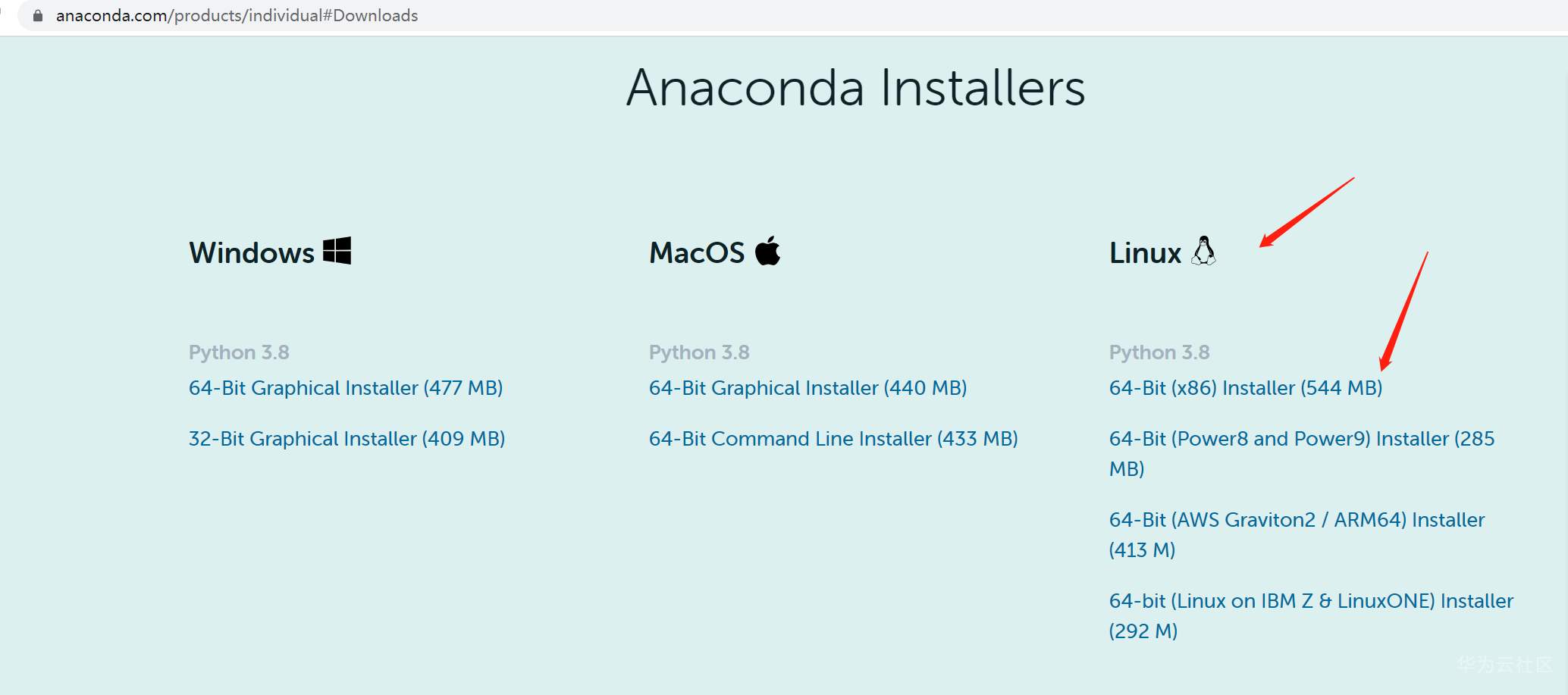1568x695 pixels.
Task: Click the lock icon in address bar
Action: point(38,16)
